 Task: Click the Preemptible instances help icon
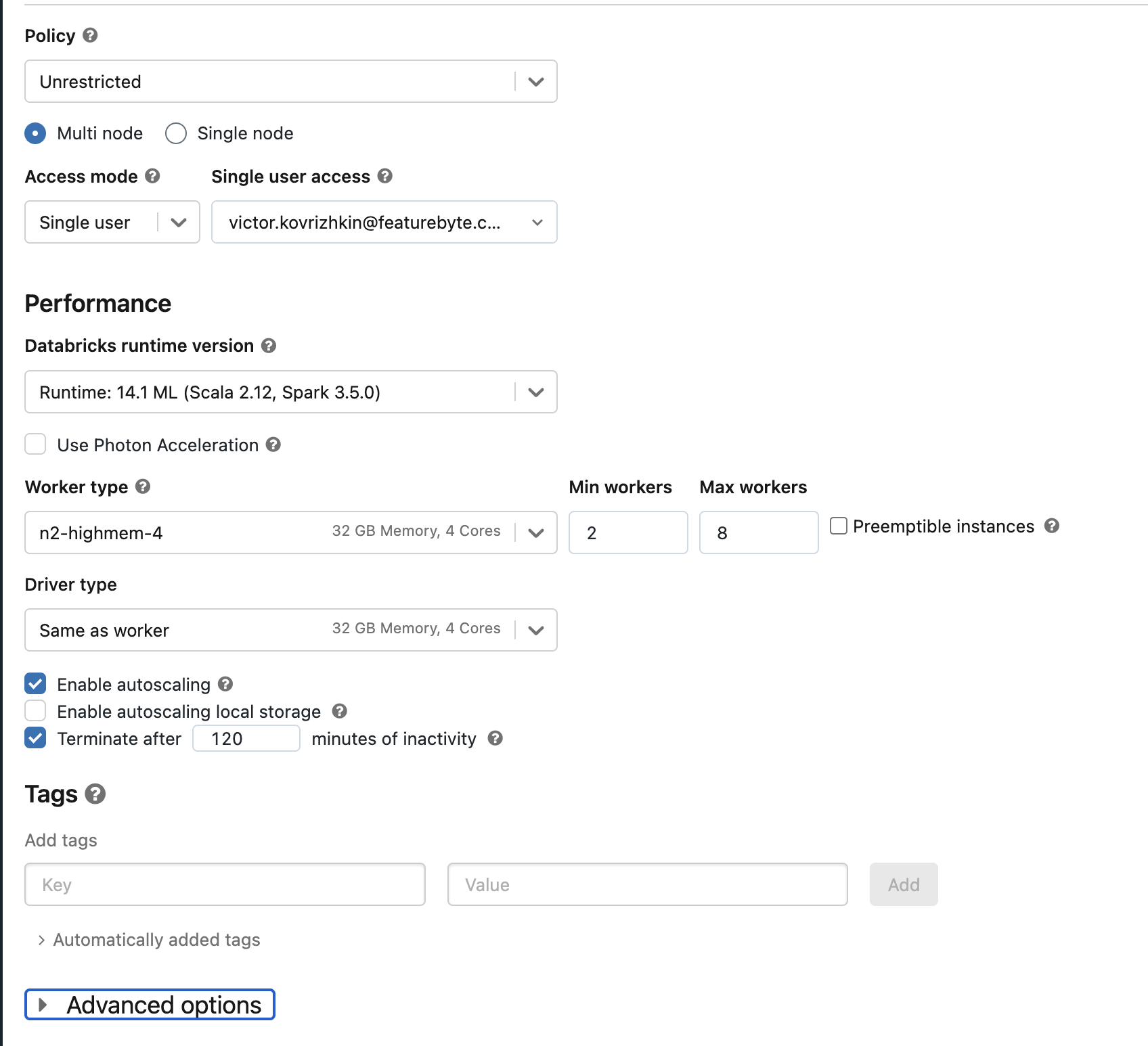click(1051, 526)
